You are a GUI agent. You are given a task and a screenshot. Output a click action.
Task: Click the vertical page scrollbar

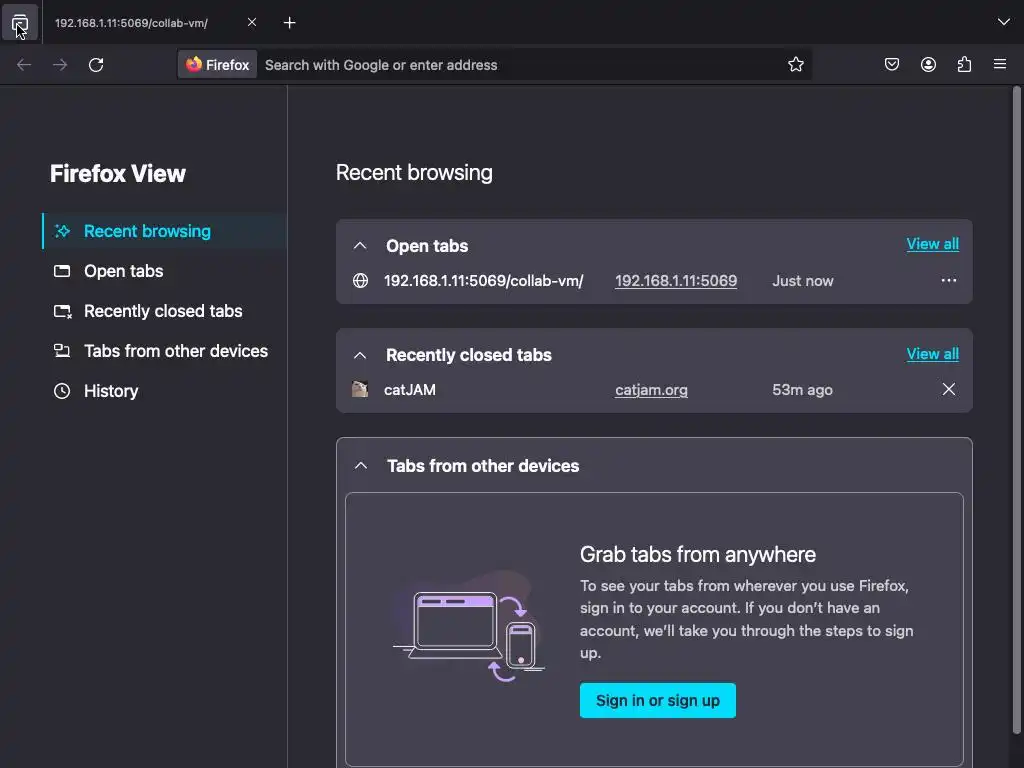click(x=1016, y=411)
